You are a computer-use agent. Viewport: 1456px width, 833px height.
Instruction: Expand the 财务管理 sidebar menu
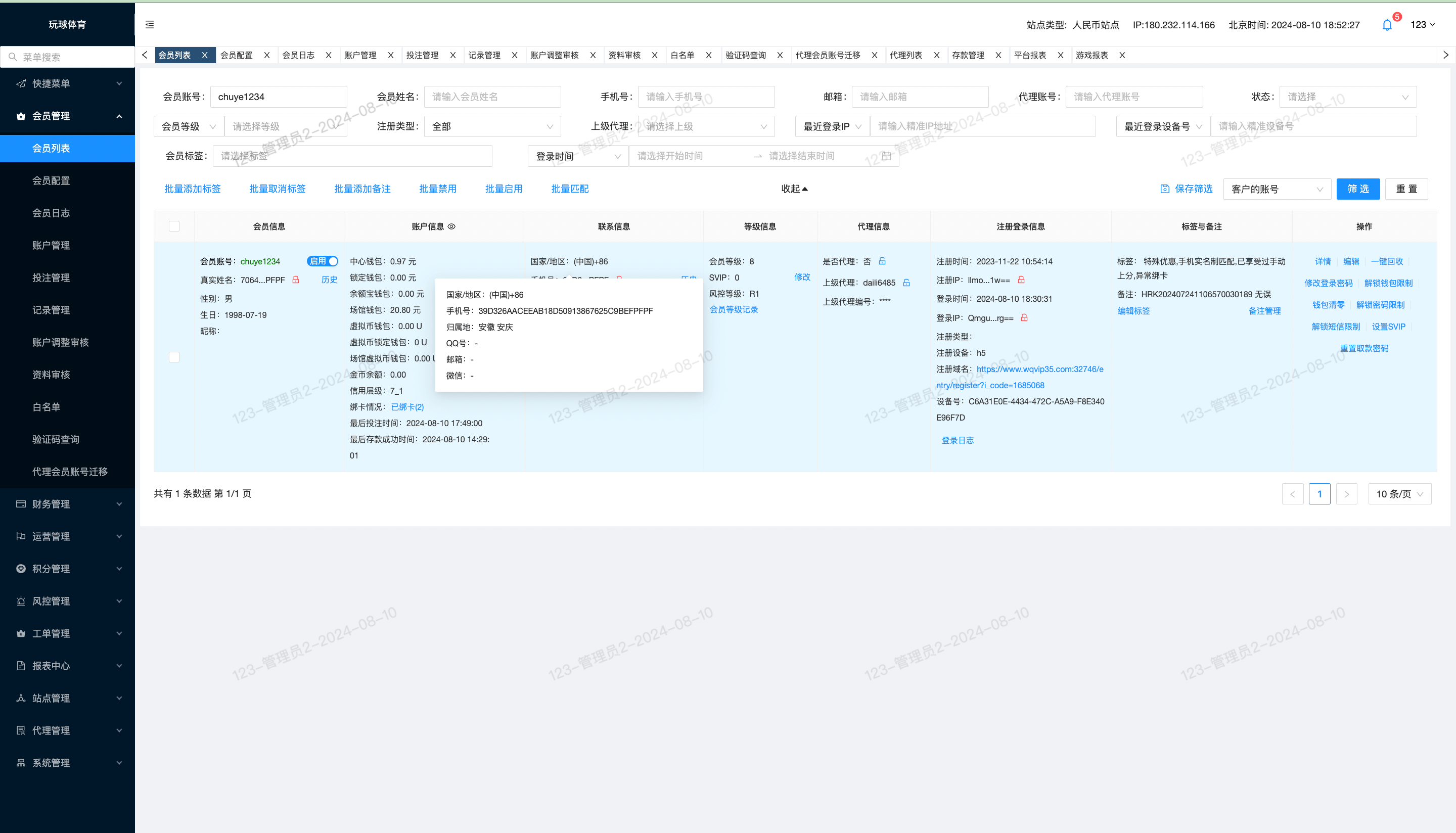[x=68, y=504]
